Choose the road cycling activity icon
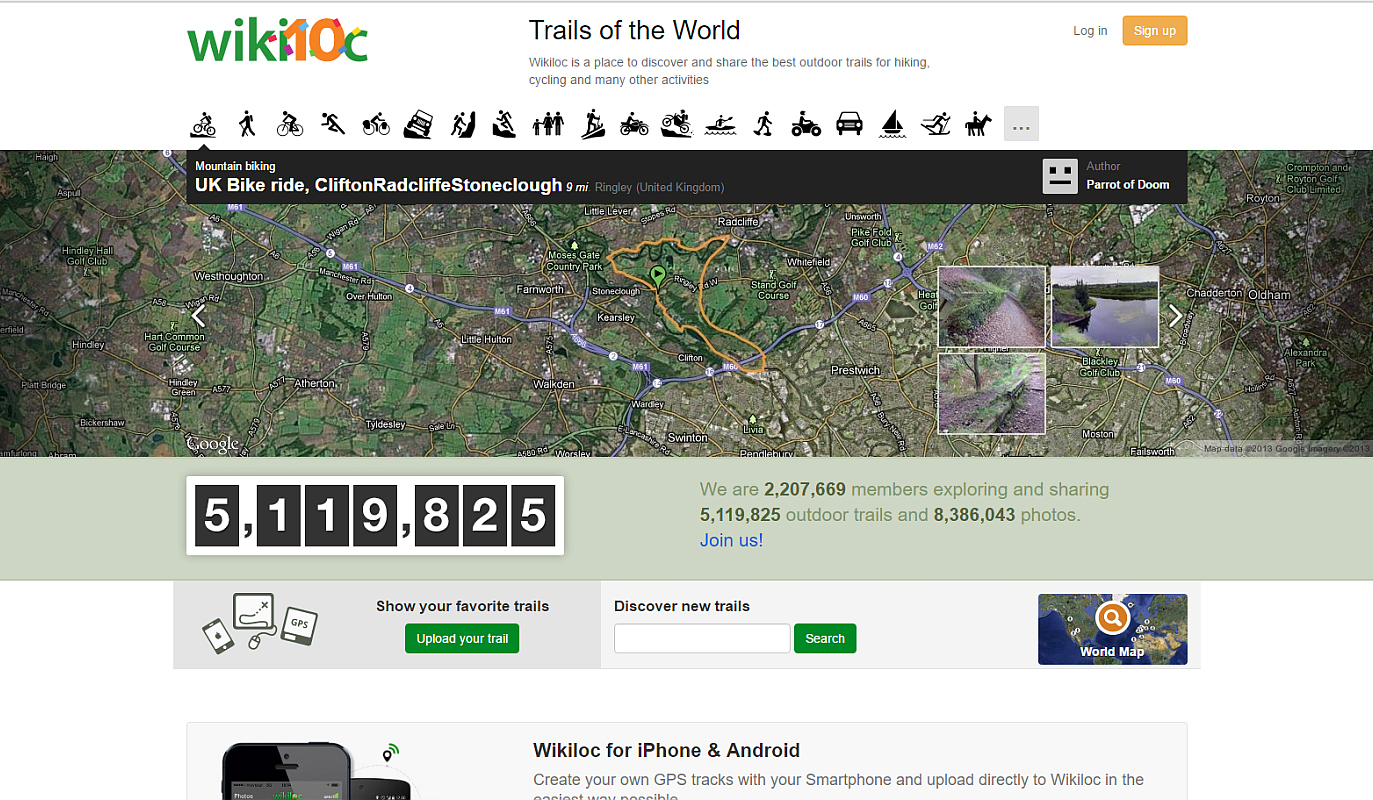Viewport: 1373px width, 800px height. (289, 124)
